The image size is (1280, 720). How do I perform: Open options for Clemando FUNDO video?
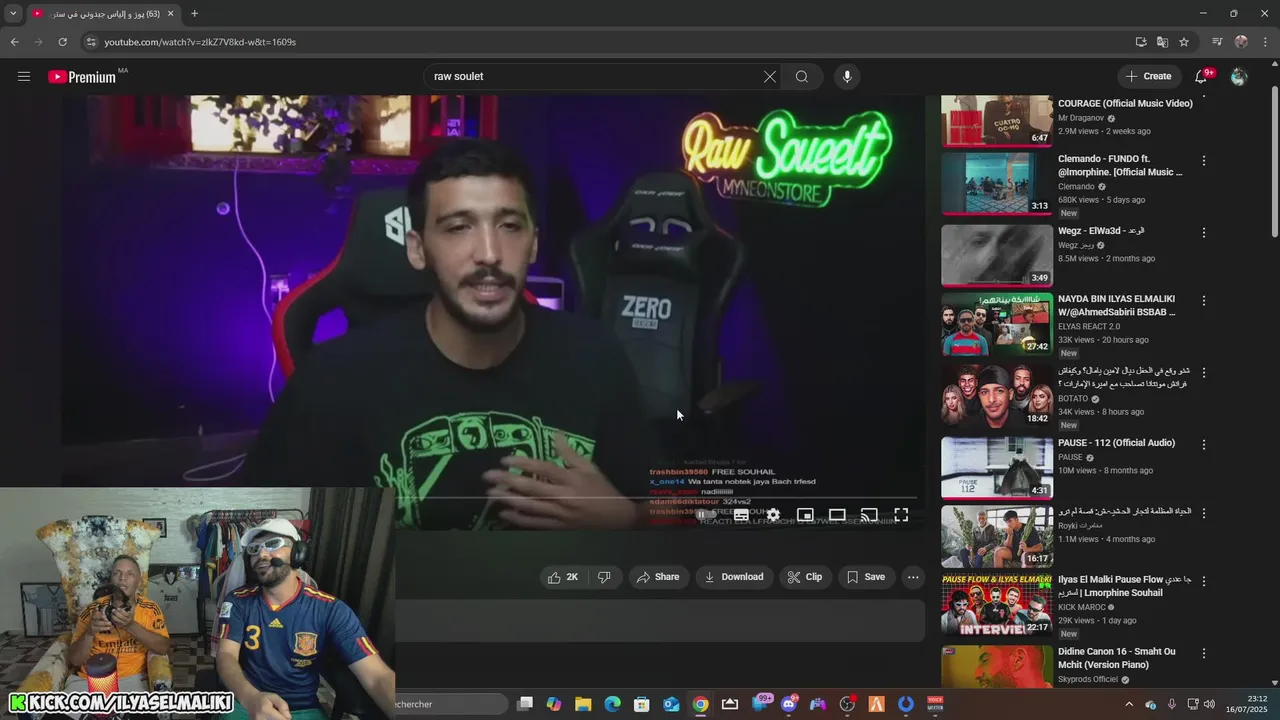pyautogui.click(x=1204, y=160)
